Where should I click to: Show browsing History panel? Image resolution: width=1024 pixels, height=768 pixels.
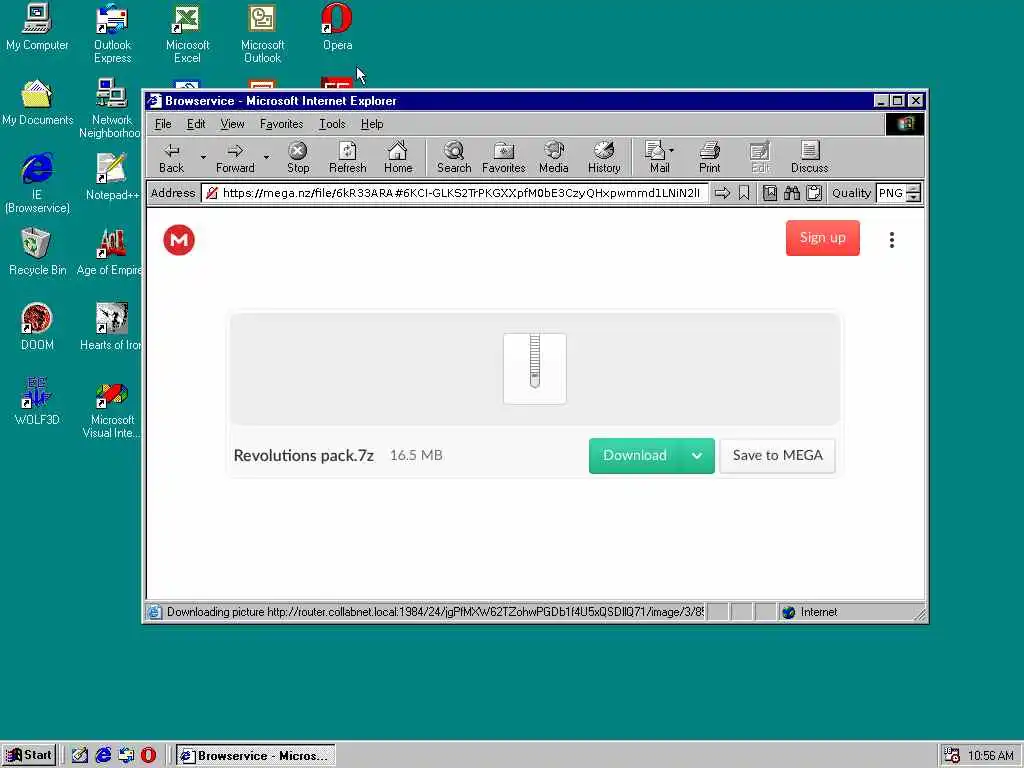(x=604, y=157)
